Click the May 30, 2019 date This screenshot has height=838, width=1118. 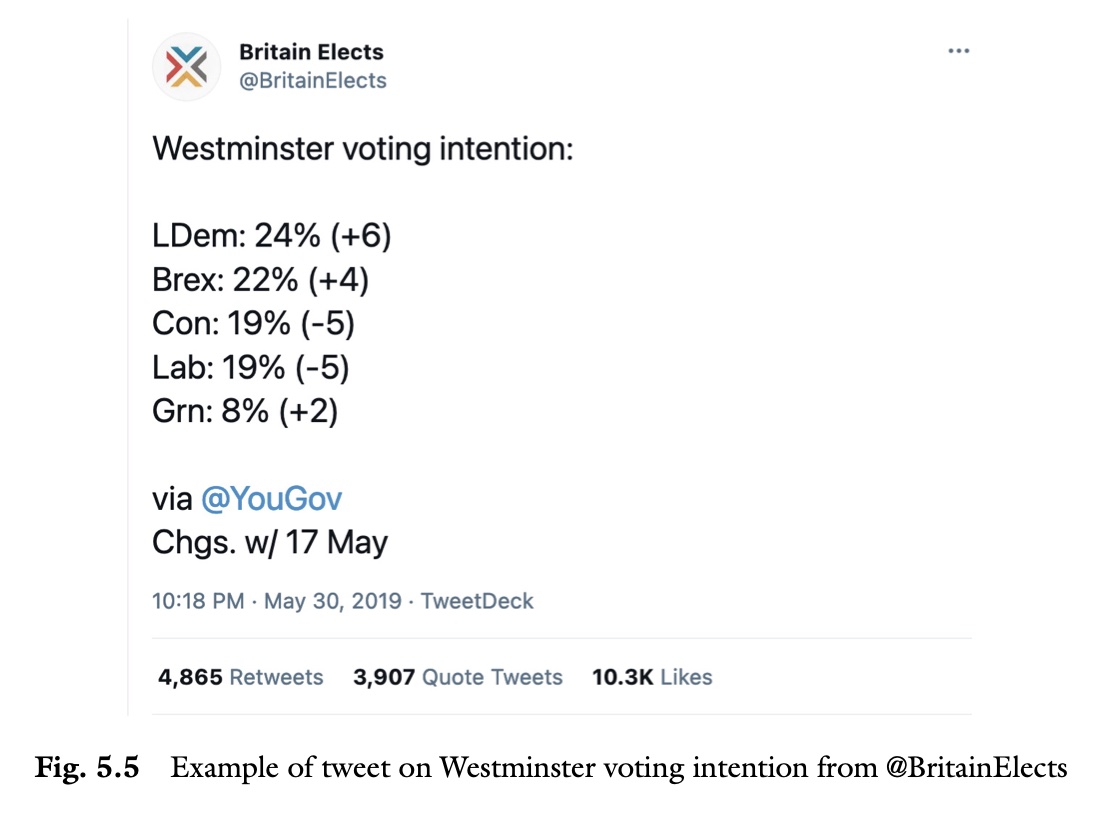pos(333,601)
